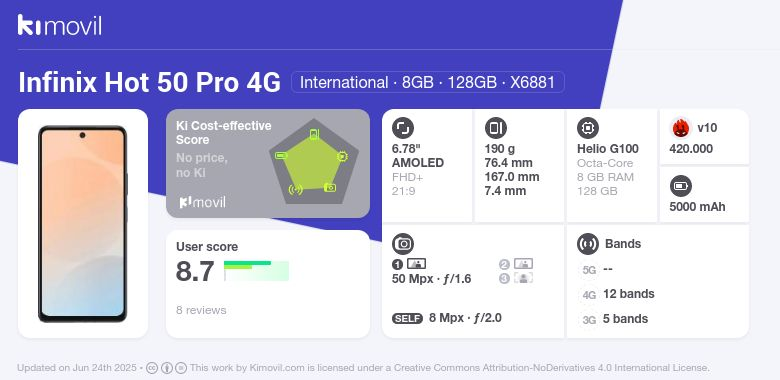Open the 8 reviews link
This screenshot has height=380, width=780.
[x=201, y=310]
